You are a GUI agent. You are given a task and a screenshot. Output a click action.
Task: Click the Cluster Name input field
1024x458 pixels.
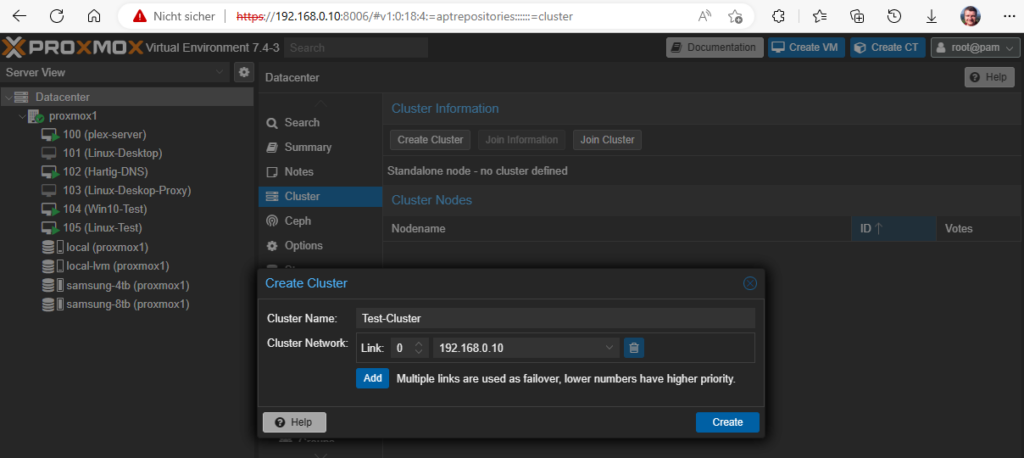click(x=555, y=318)
